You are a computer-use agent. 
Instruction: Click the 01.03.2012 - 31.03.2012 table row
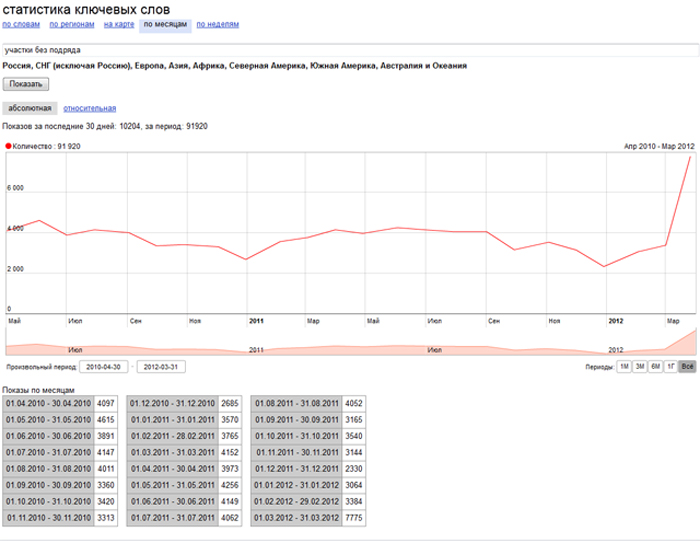[308, 518]
